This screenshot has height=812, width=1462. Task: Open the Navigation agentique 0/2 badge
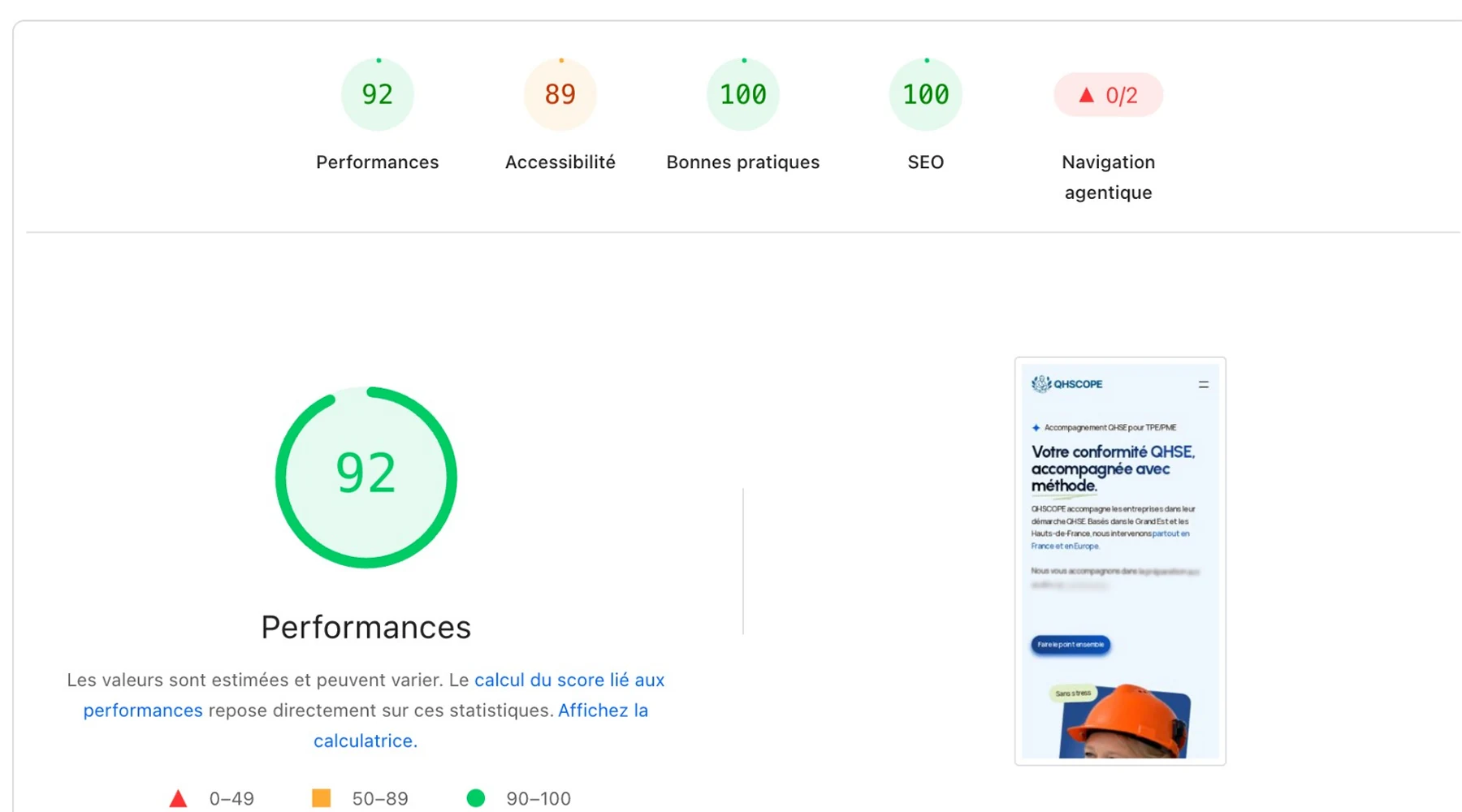[1109, 95]
